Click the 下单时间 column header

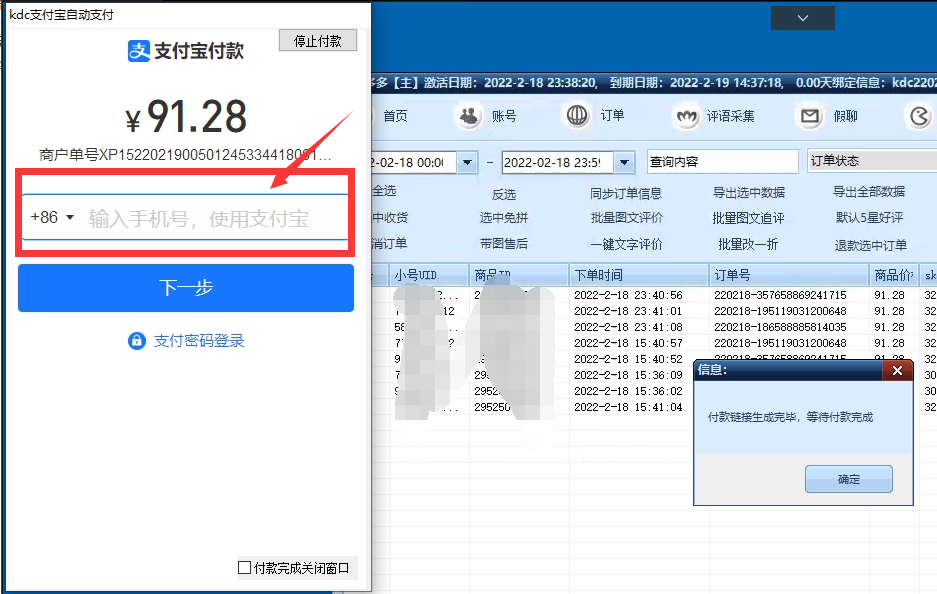638,275
